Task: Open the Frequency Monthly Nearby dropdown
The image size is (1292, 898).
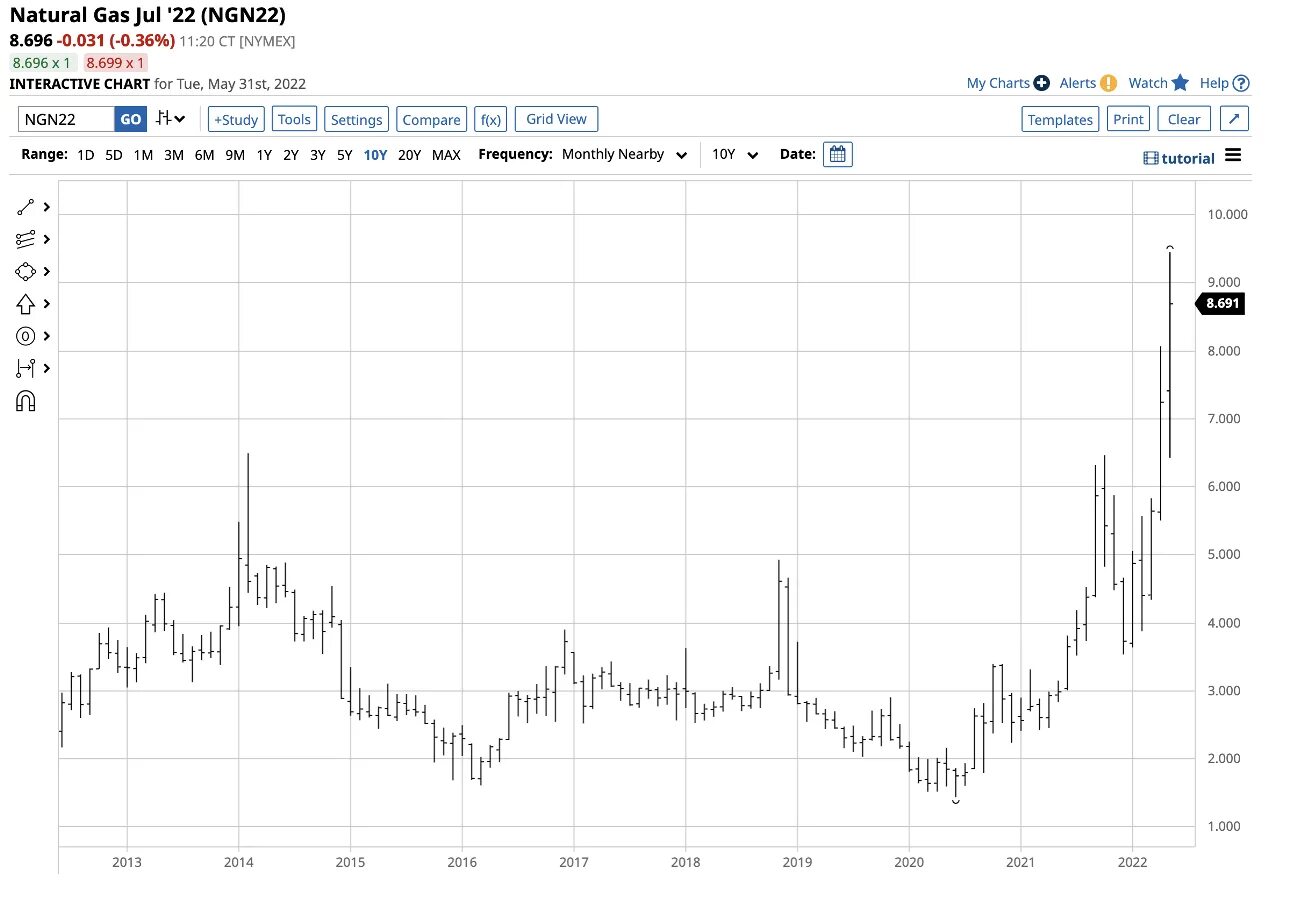Action: pos(624,155)
